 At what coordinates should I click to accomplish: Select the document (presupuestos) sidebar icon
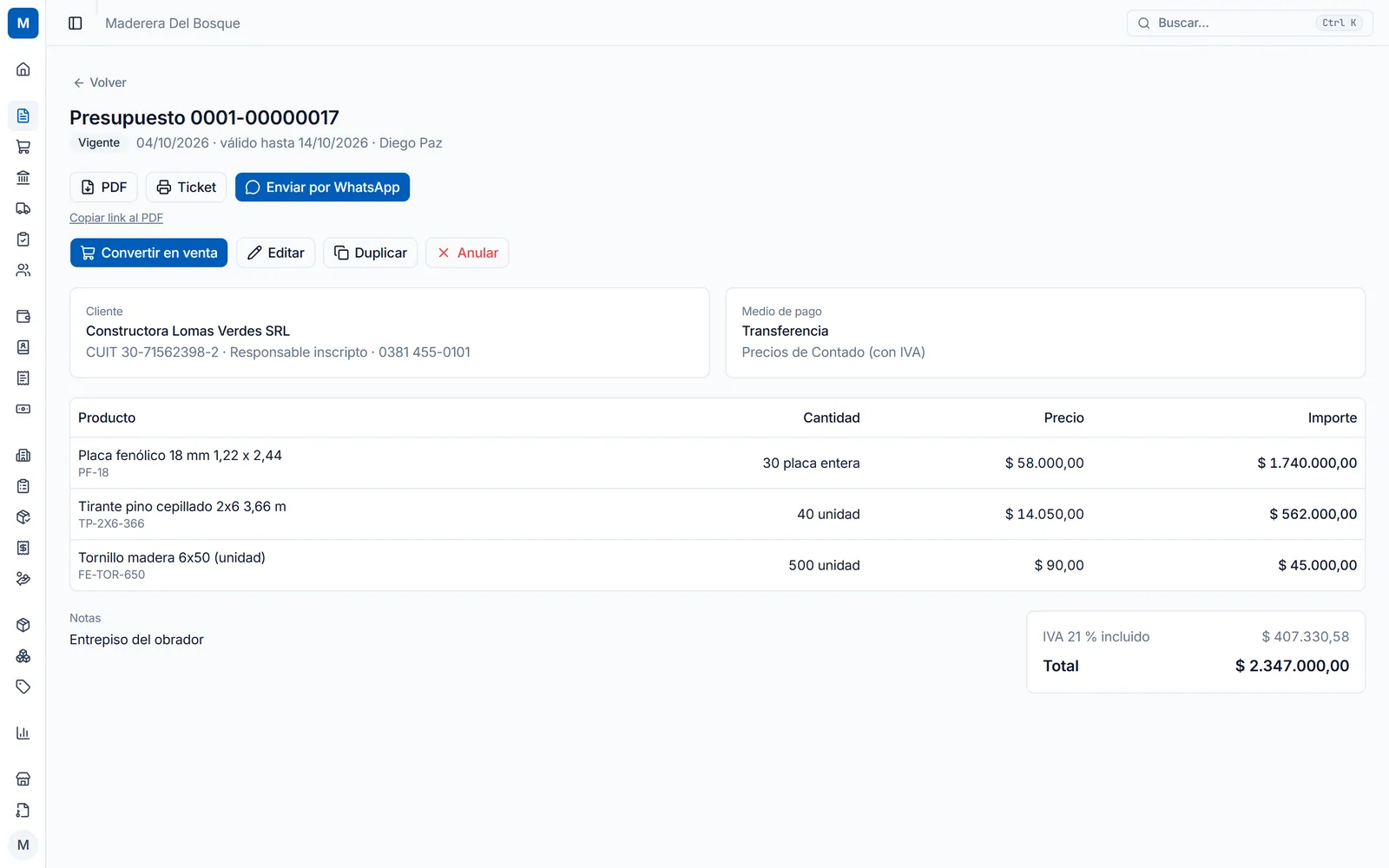pyautogui.click(x=23, y=115)
